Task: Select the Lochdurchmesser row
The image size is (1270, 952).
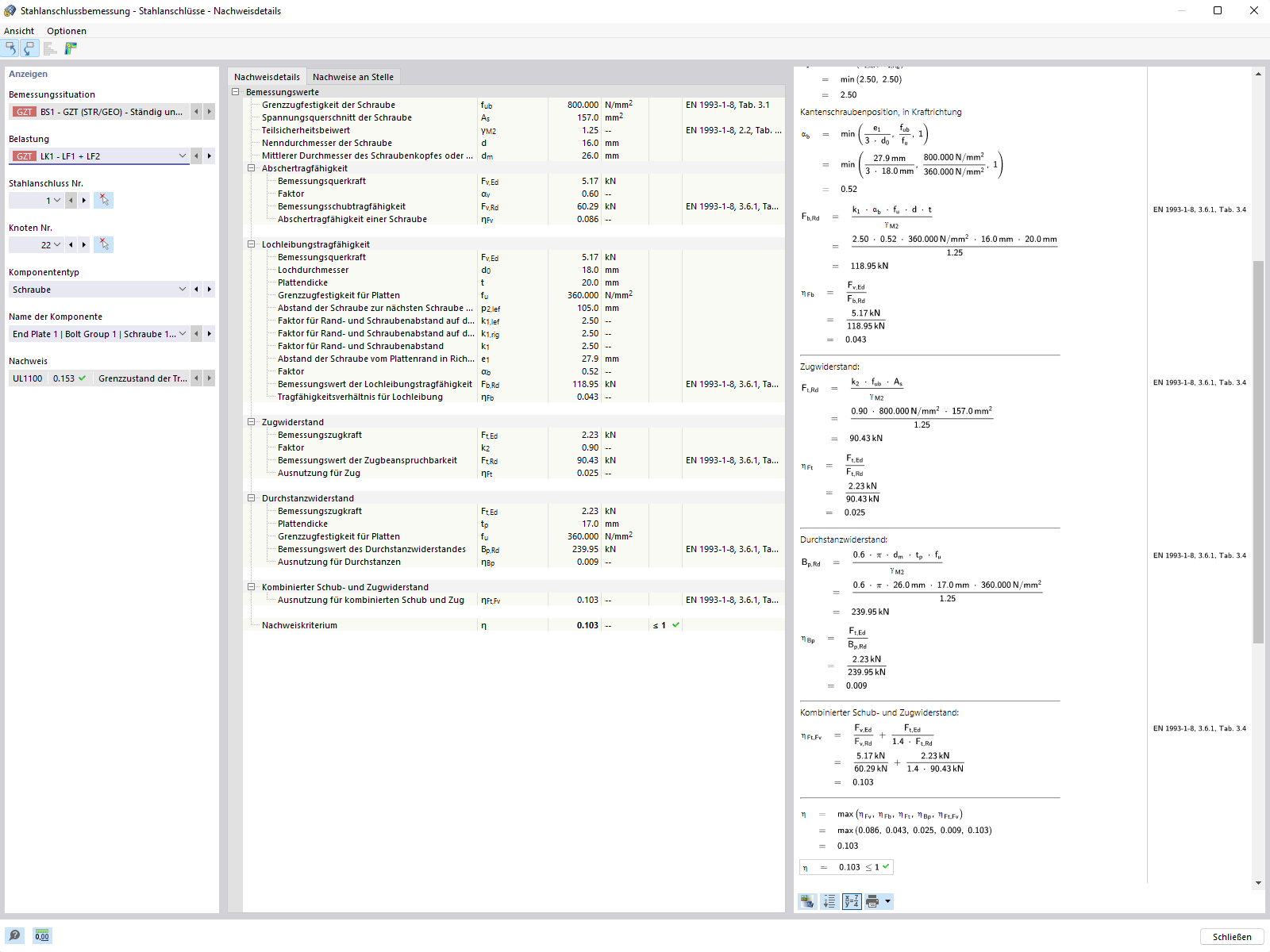Action: (x=514, y=270)
